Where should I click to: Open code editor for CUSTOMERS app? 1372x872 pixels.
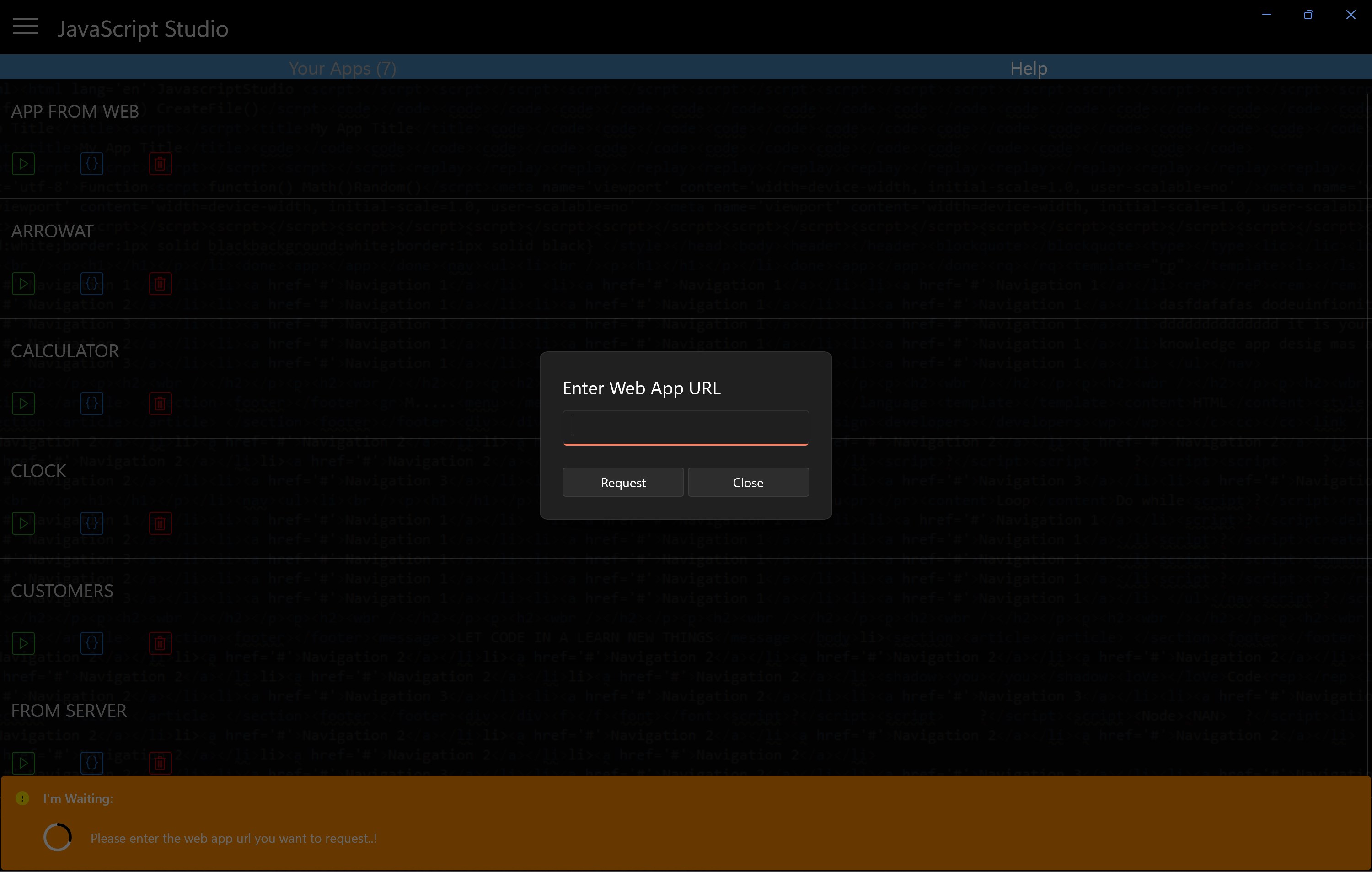tap(92, 643)
